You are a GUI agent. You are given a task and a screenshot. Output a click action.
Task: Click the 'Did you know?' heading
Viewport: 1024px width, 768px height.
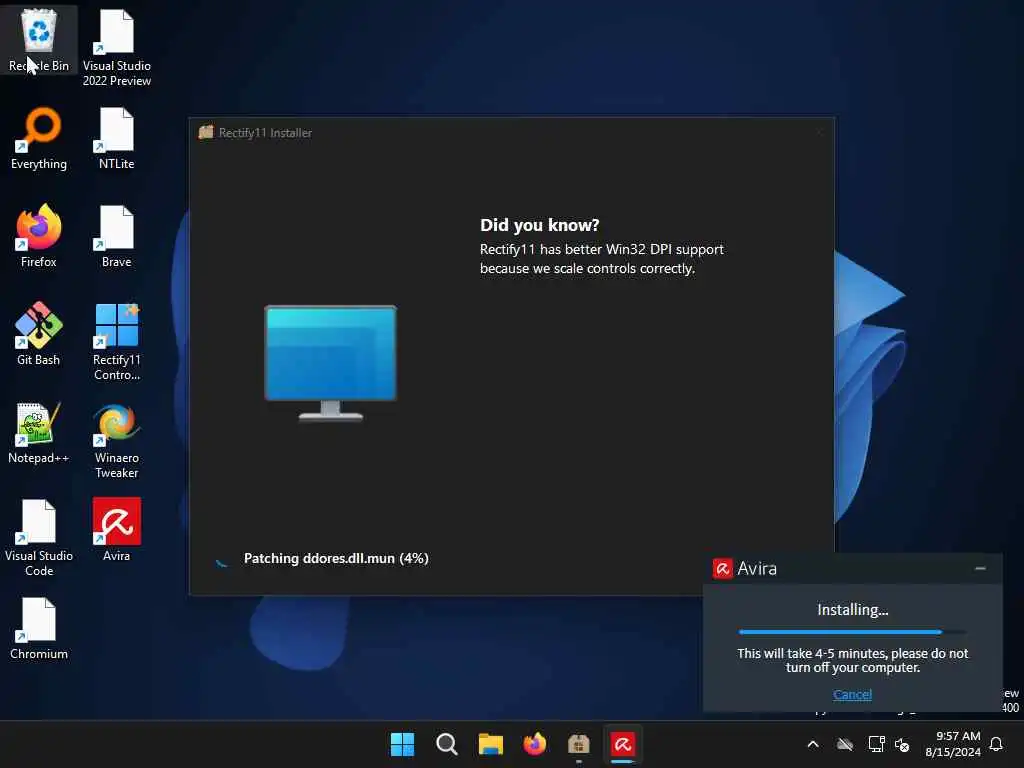pyautogui.click(x=539, y=225)
